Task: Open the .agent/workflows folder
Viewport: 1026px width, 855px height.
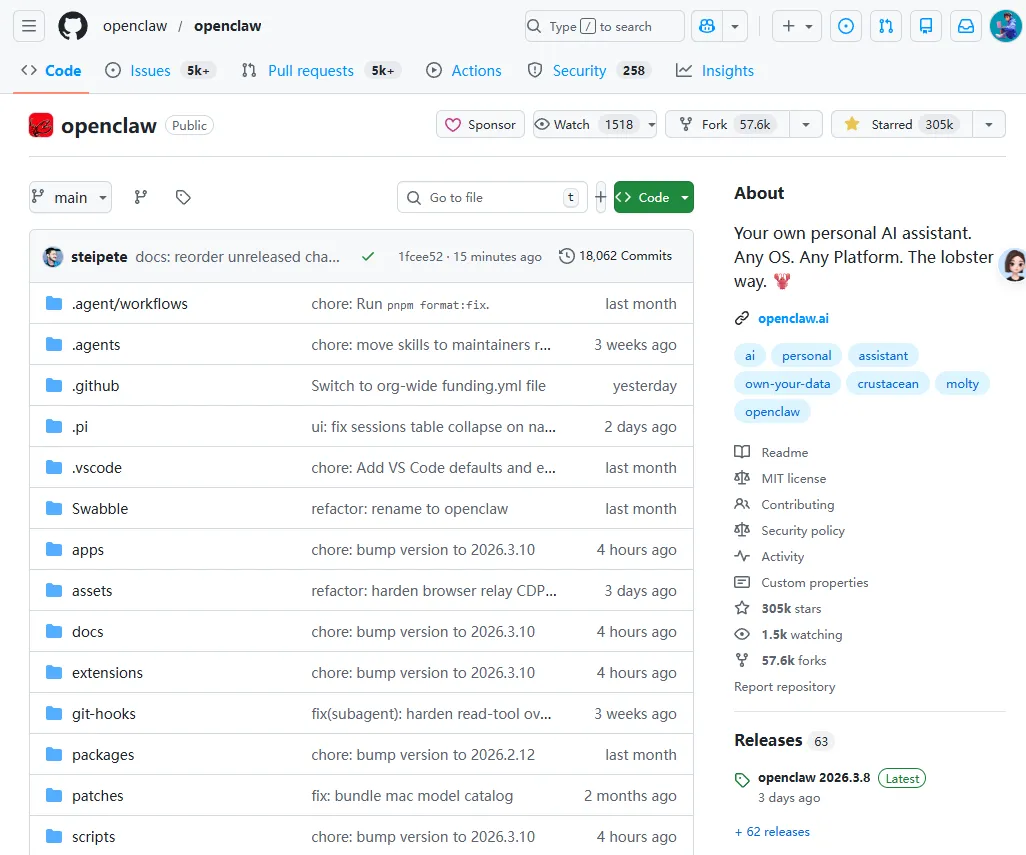Action: pos(130,304)
